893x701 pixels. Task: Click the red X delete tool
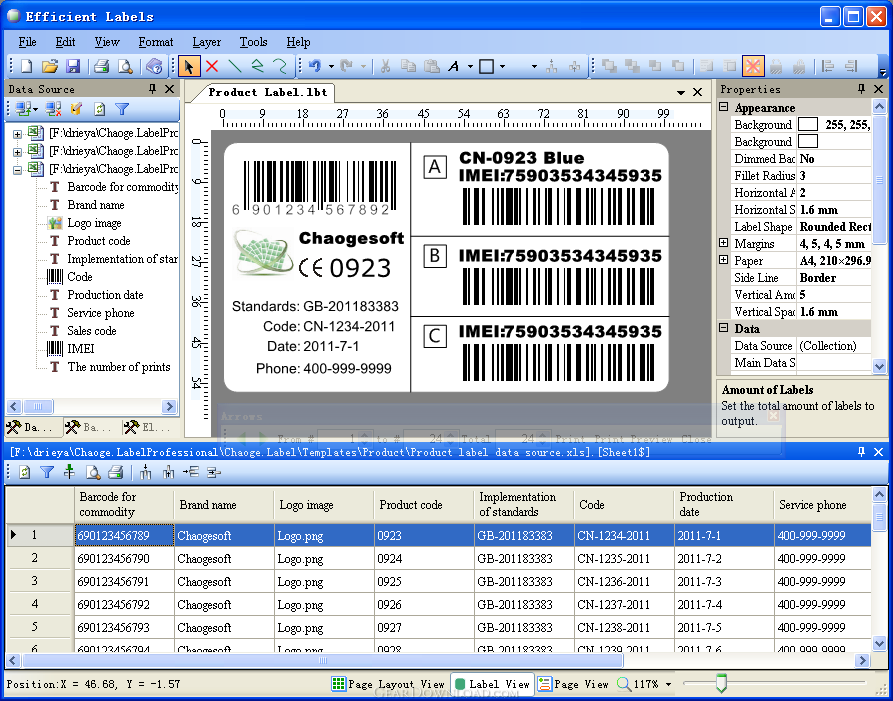(212, 67)
